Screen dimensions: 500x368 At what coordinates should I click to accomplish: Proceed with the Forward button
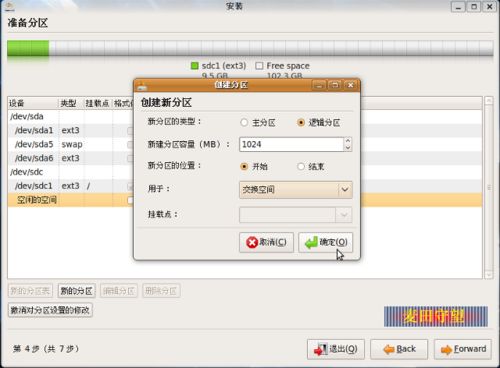(x=463, y=349)
